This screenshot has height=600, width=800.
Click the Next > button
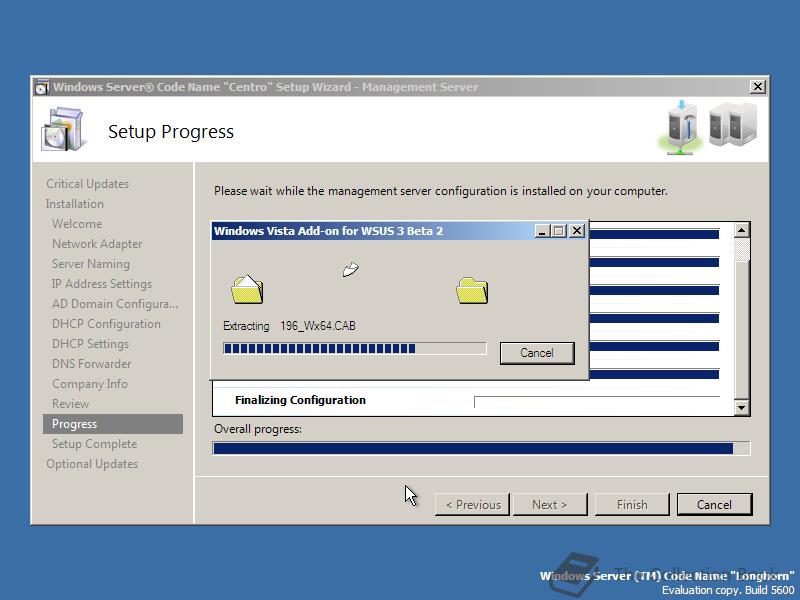tap(549, 505)
